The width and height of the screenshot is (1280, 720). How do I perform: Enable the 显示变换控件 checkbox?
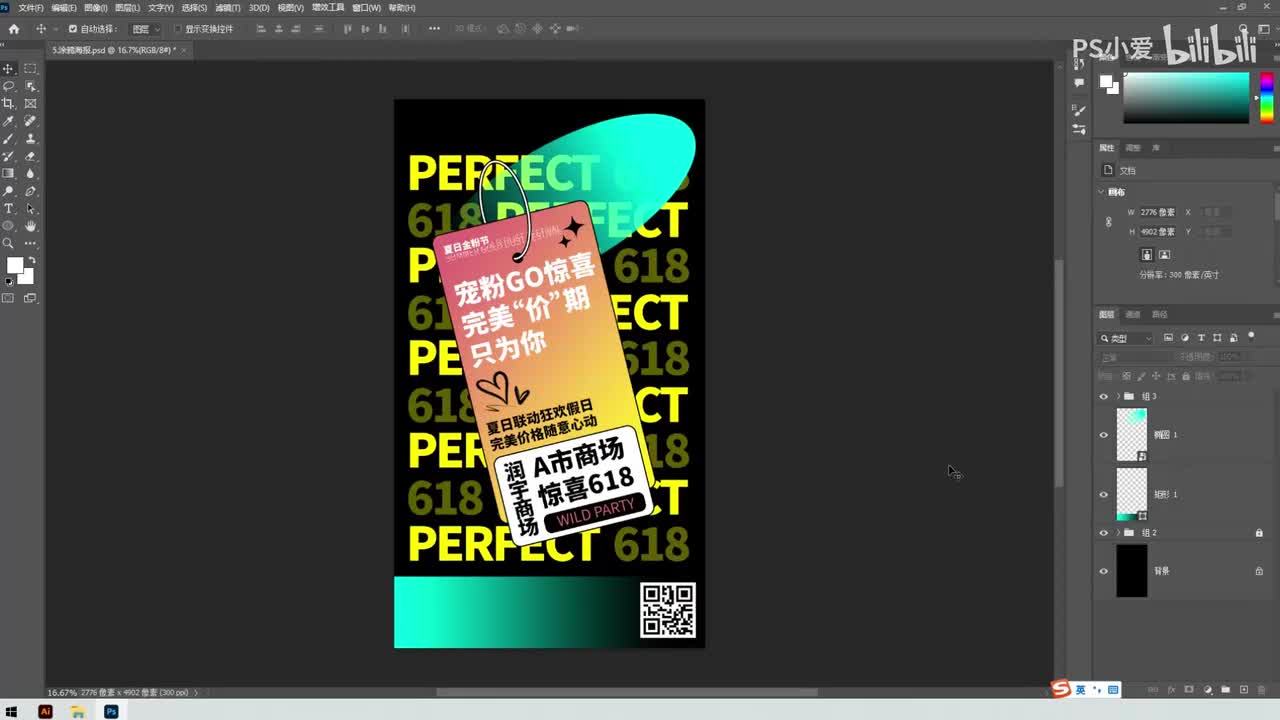pyautogui.click(x=177, y=29)
